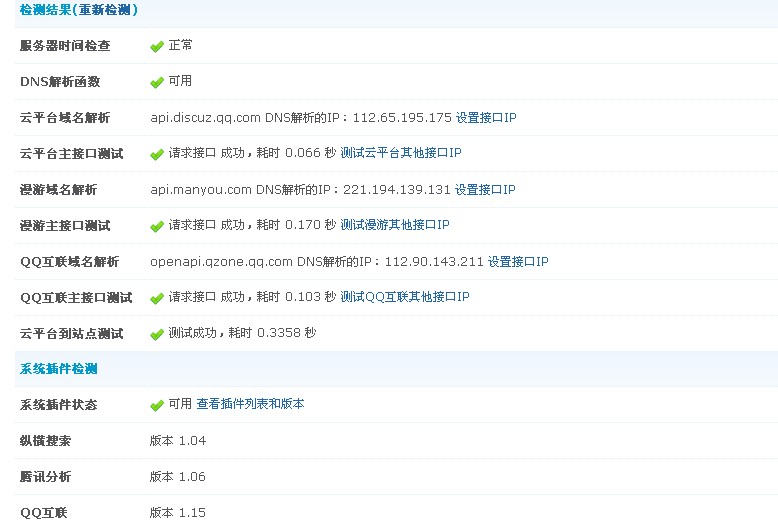
Task: Click 请求接口 成功，耗时 0.170 秒 text
Action: (252, 225)
